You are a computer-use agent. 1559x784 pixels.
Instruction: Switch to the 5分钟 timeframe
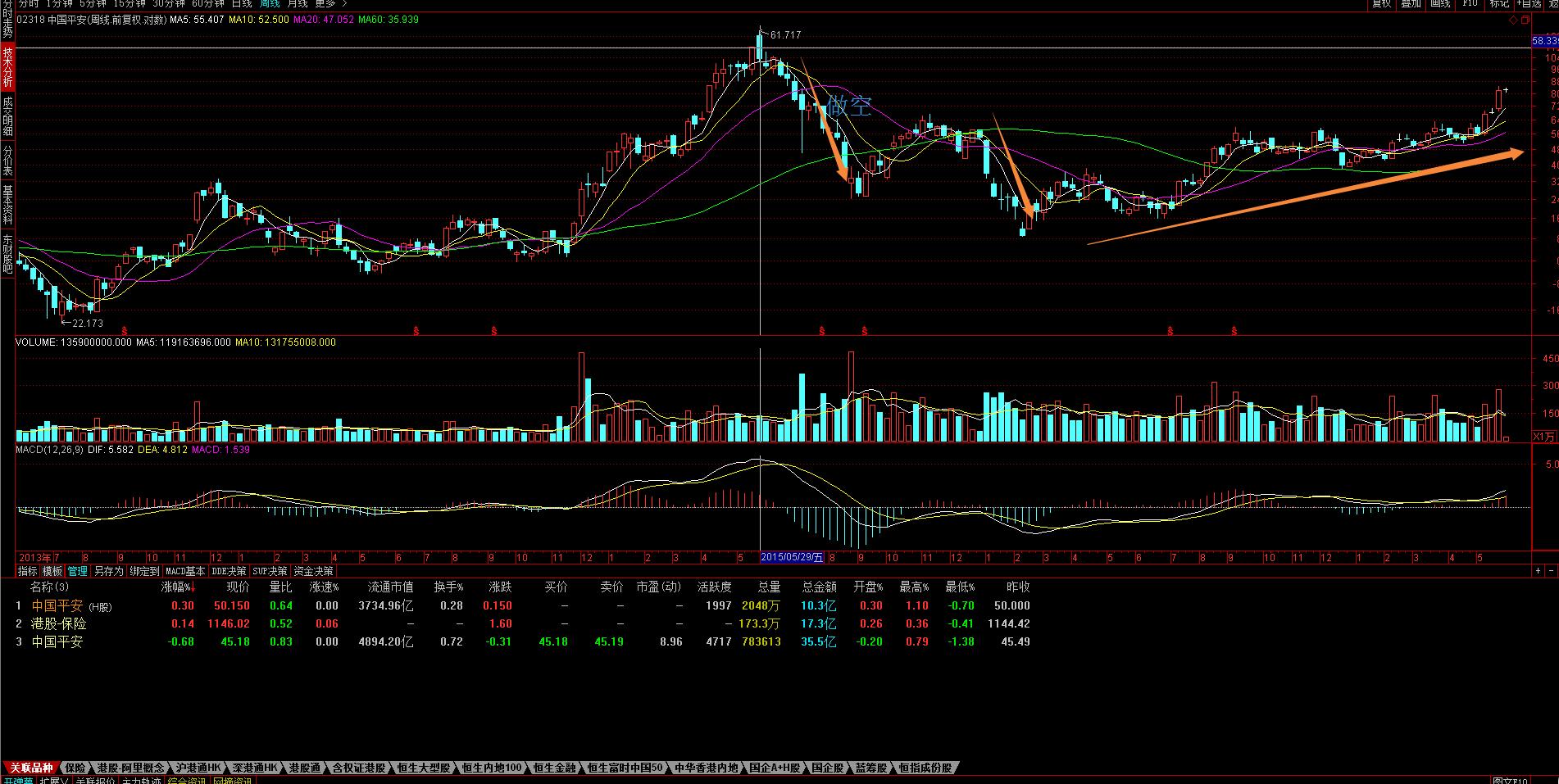pos(93,4)
